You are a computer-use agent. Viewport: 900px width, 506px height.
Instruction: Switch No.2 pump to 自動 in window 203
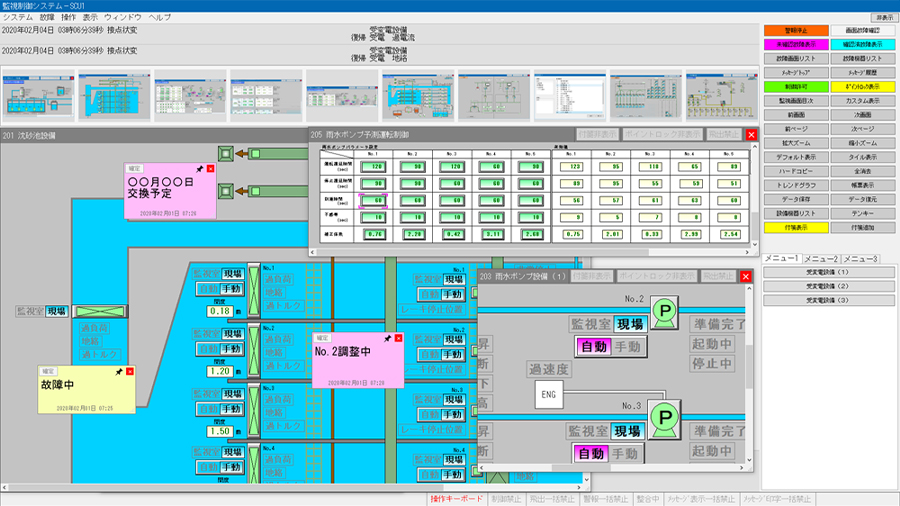pos(593,347)
